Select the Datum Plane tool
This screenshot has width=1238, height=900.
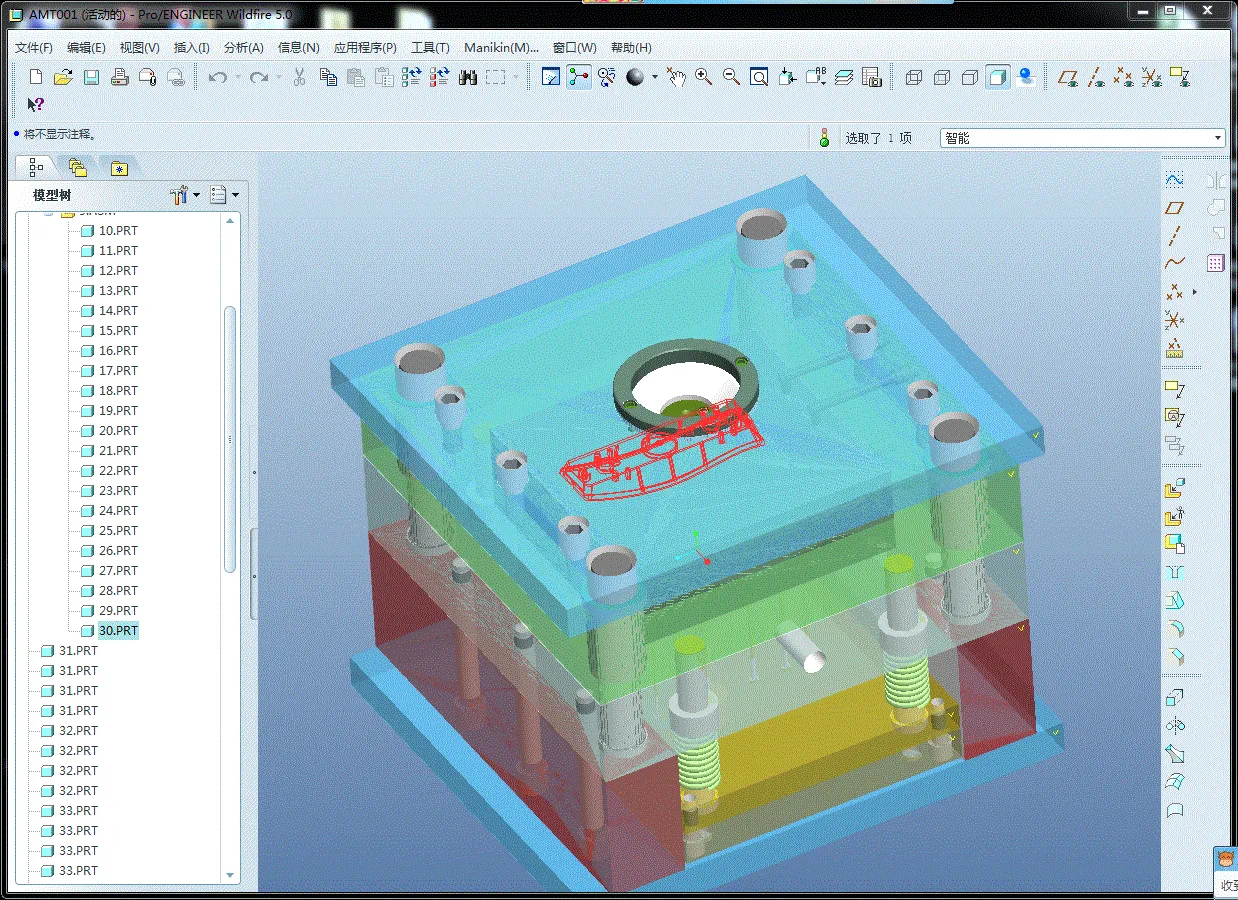(1174, 208)
